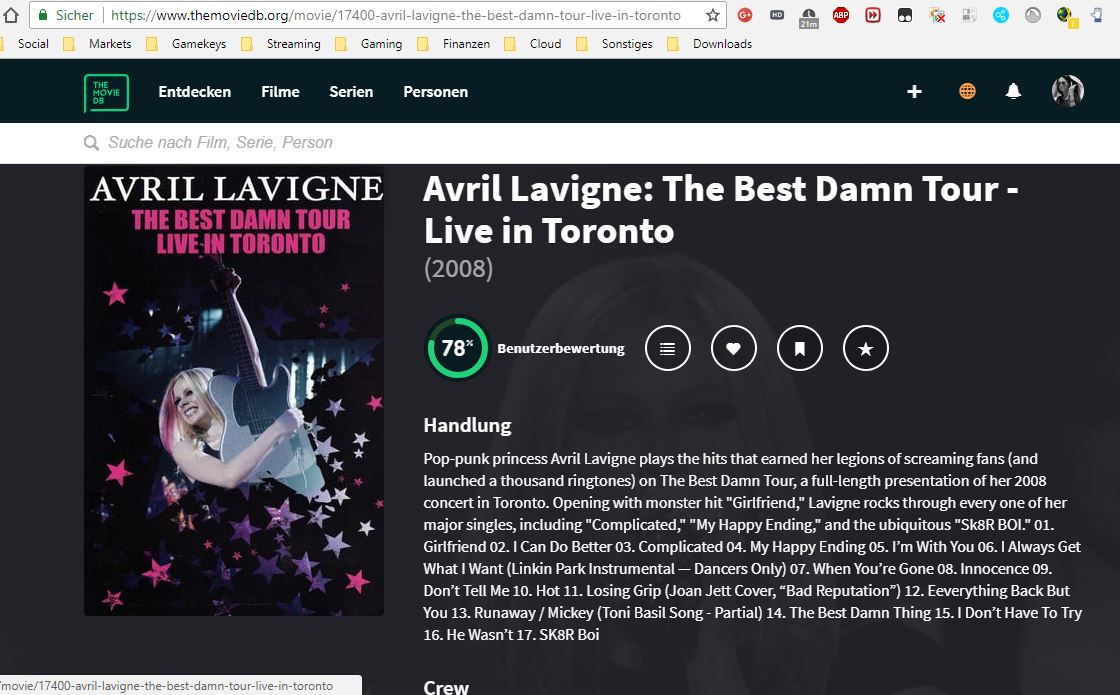Screen dimensions: 1120x695
Task: Click the search magnifier icon
Action: pos(91,143)
